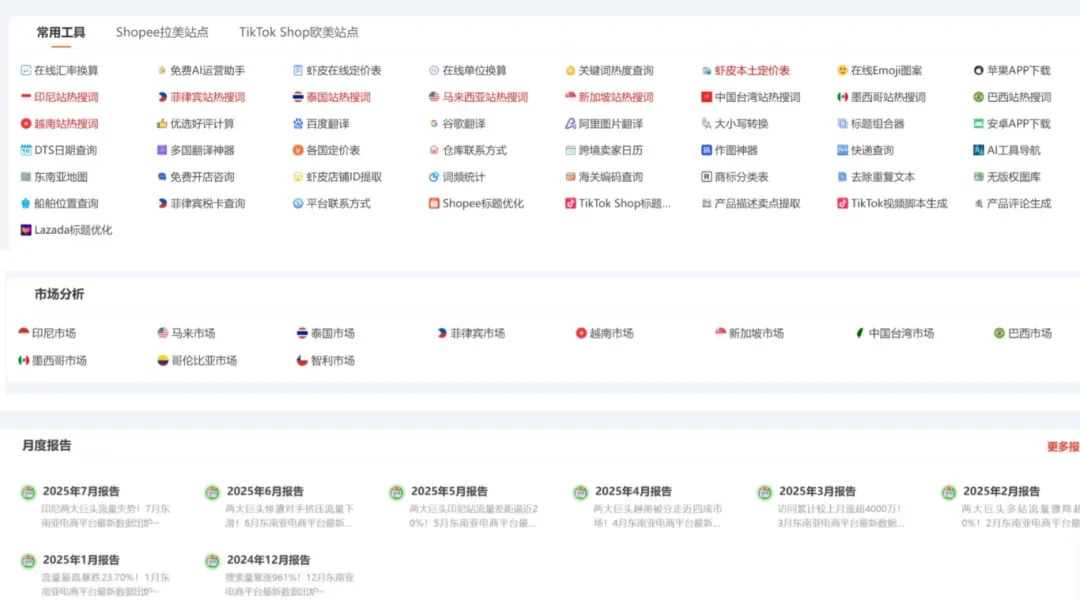Viewport: 1080px width, 600px height.
Task: Click the Vietnam flag icon for 越南站热搜词
Action: pos(25,124)
